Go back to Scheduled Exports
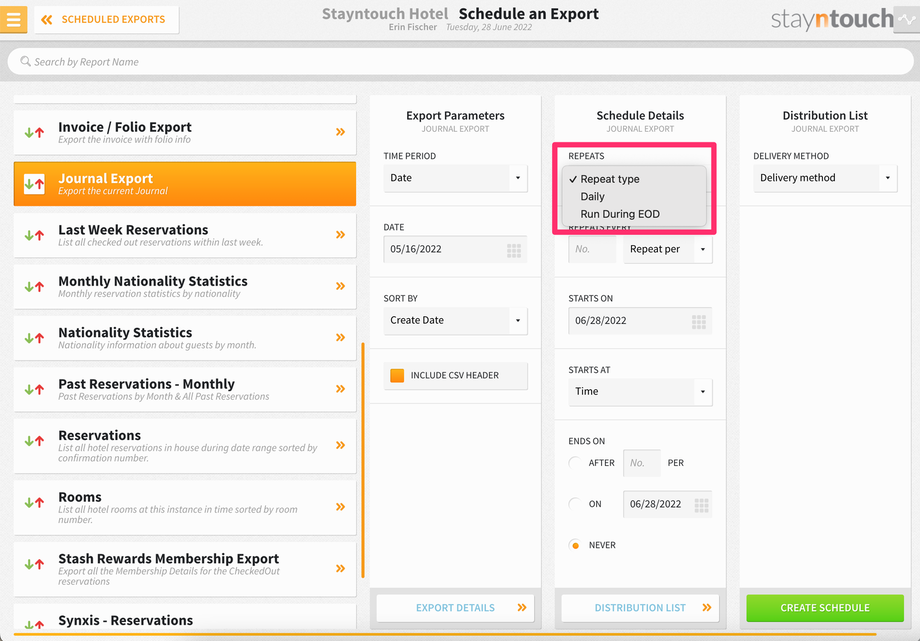The image size is (920, 641). pyautogui.click(x=106, y=19)
